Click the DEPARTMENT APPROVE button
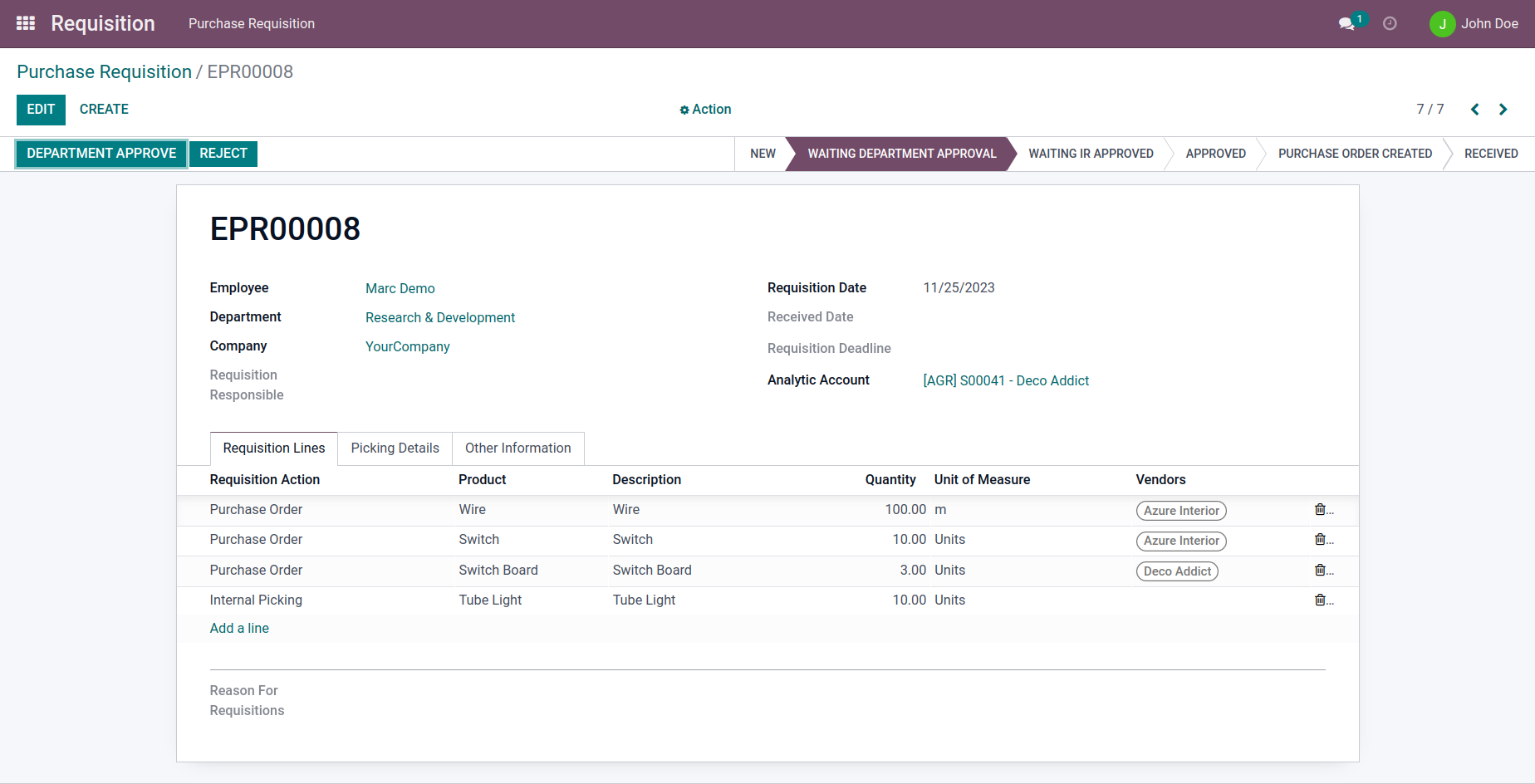This screenshot has height=784, width=1535. 101,154
